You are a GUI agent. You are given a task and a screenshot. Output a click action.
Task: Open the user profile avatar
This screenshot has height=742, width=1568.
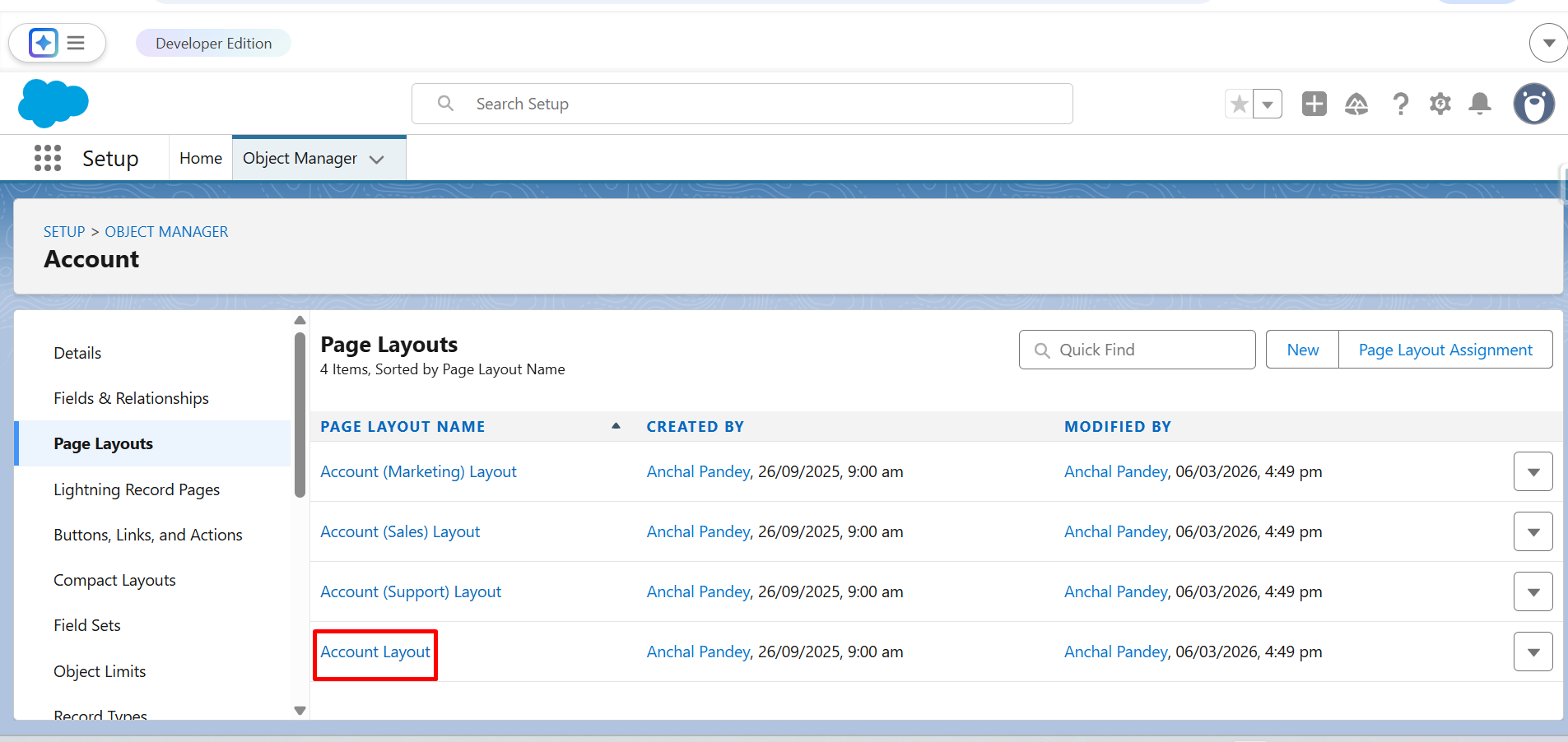1534,104
